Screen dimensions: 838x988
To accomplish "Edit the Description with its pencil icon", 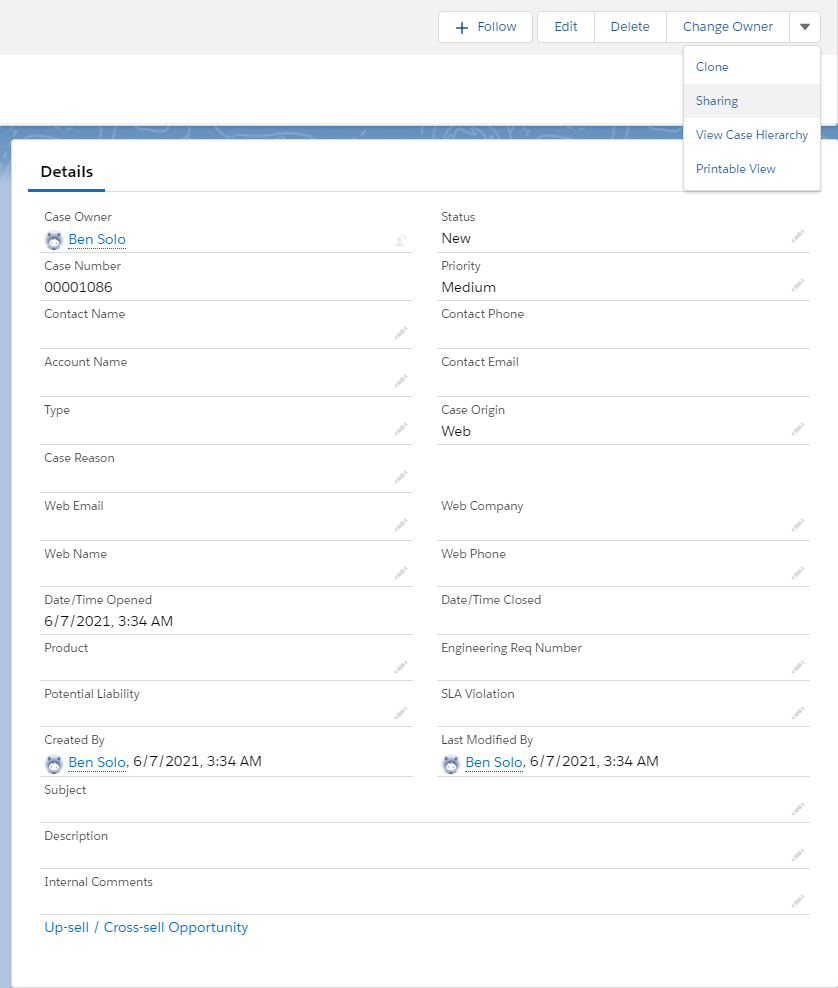I will 797,854.
